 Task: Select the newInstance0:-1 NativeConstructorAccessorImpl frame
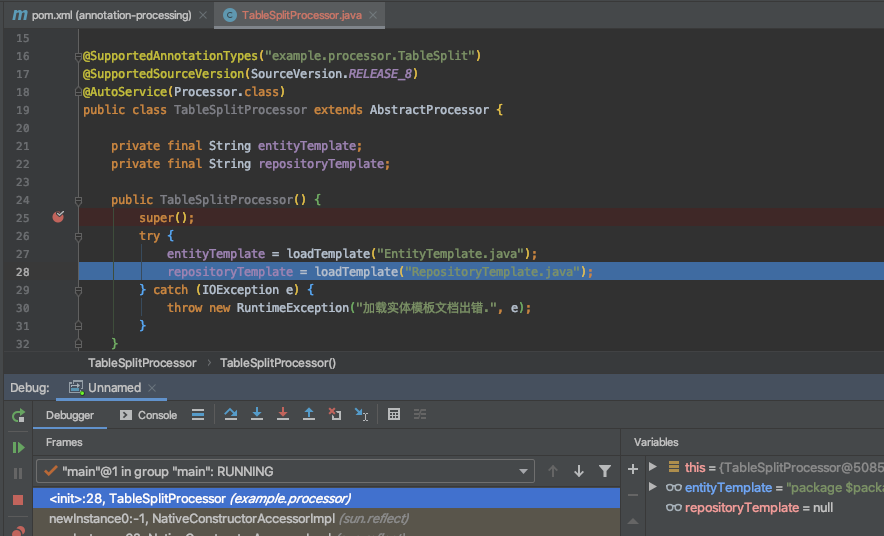click(x=326, y=519)
